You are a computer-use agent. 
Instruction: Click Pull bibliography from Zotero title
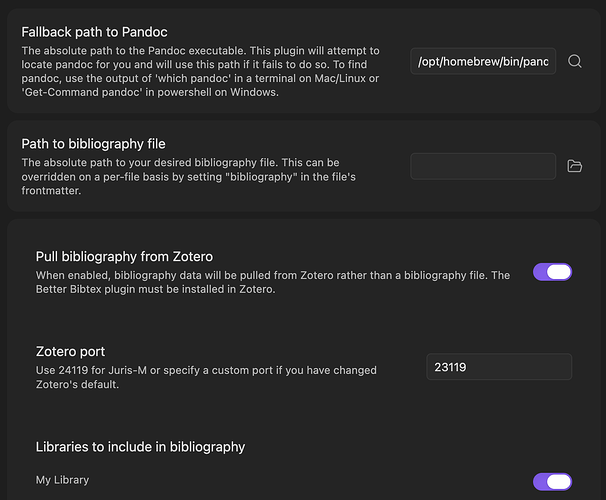pyautogui.click(x=124, y=256)
